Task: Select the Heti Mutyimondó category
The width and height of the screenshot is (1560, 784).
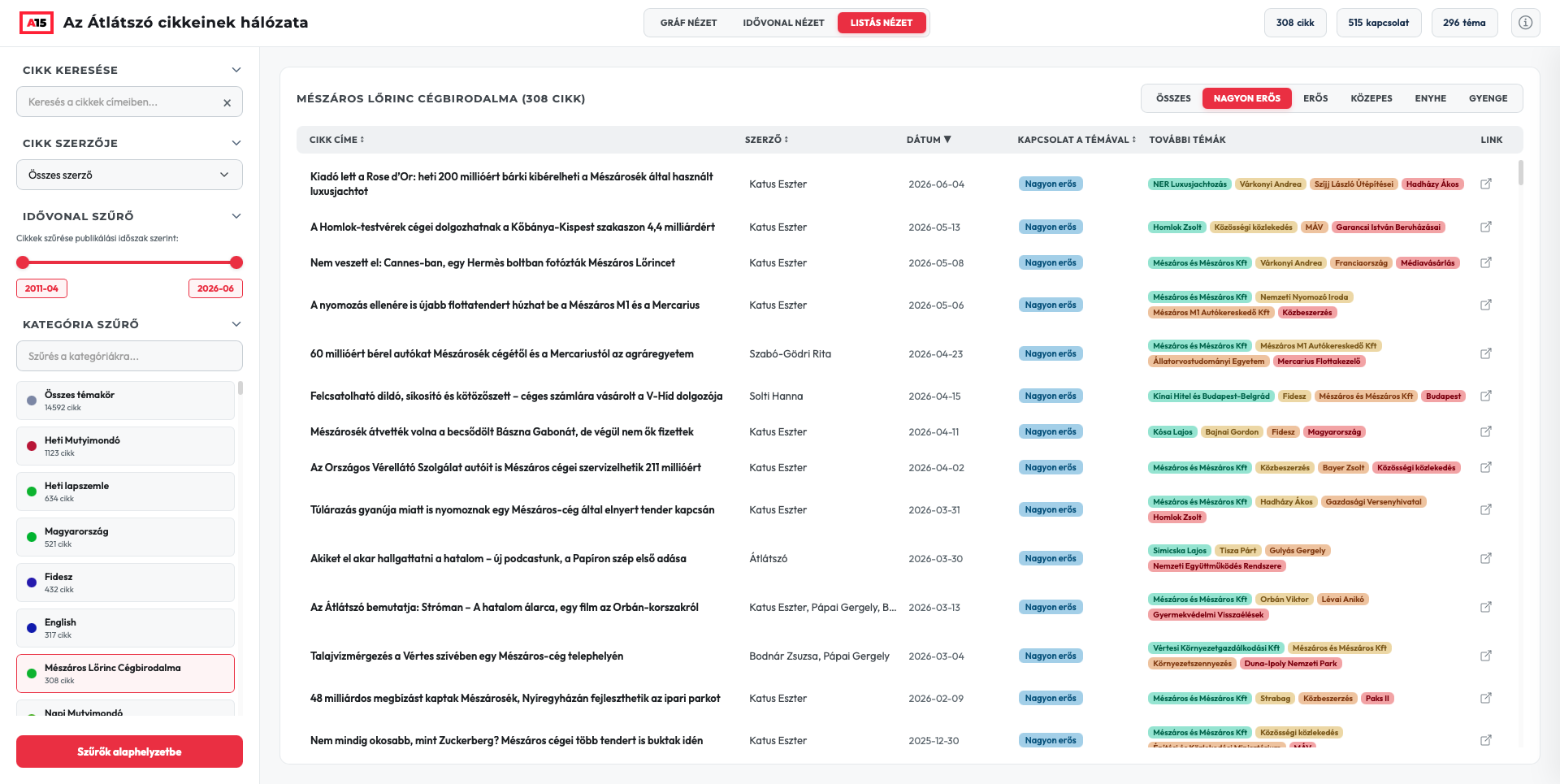Action: [x=125, y=446]
